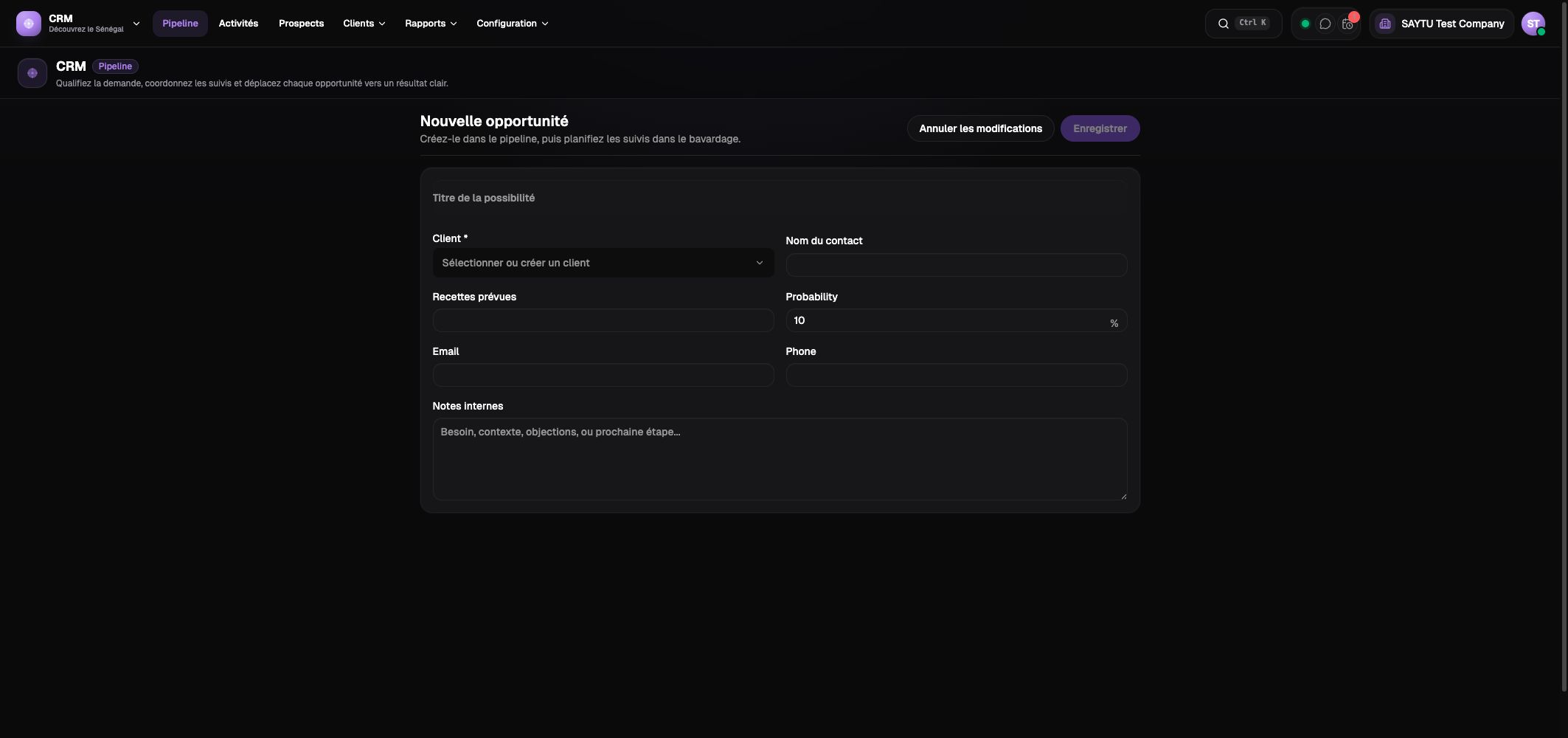Expand the CRM app switcher chevron
The image size is (1568, 738).
coord(136,24)
